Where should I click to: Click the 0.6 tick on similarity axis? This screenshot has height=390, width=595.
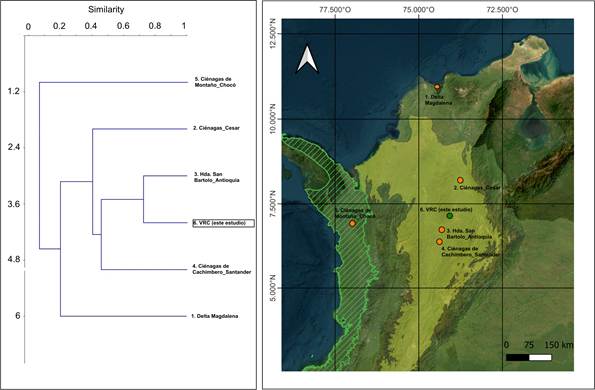[123, 26]
